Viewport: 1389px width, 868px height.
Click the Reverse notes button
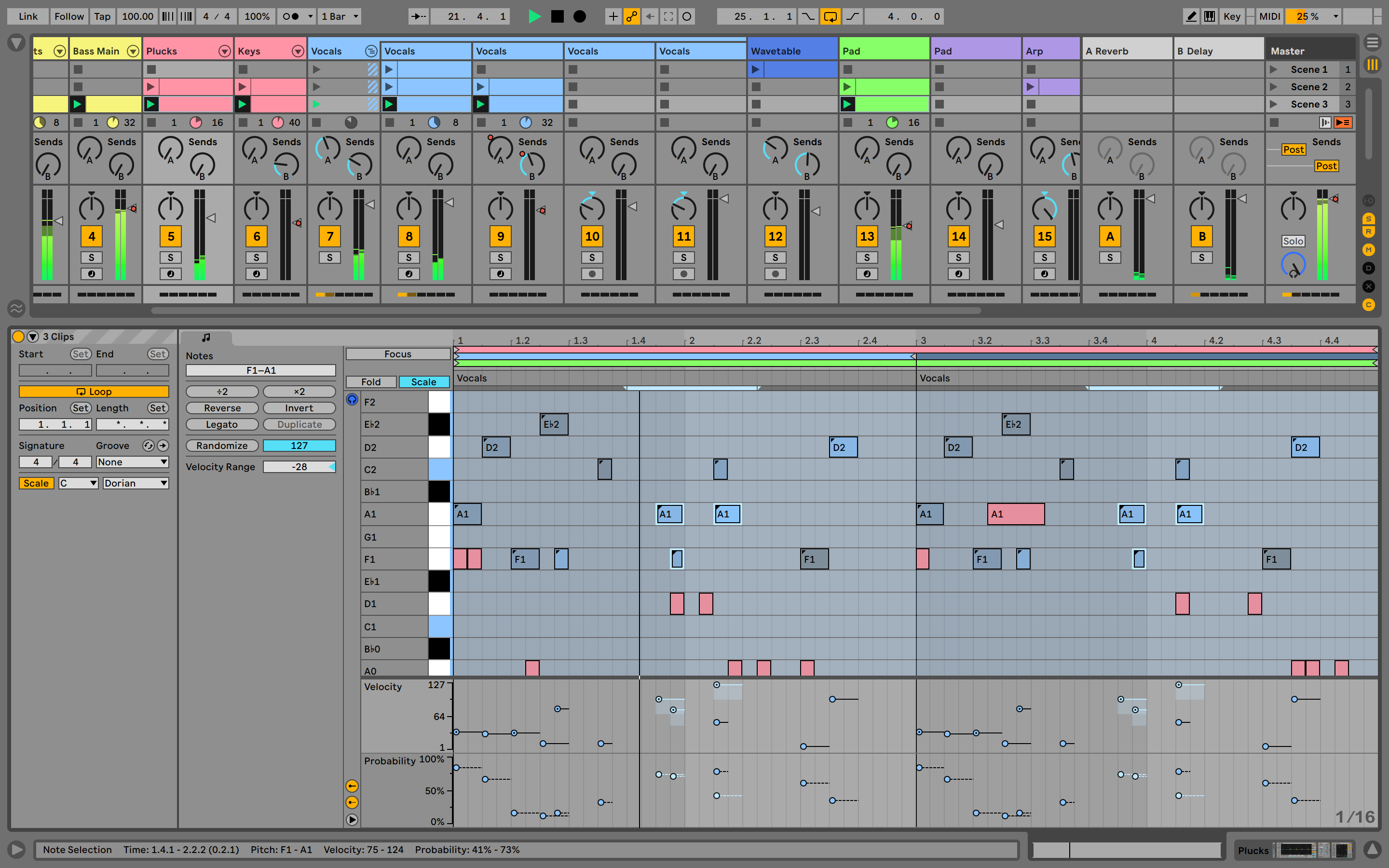click(x=222, y=407)
